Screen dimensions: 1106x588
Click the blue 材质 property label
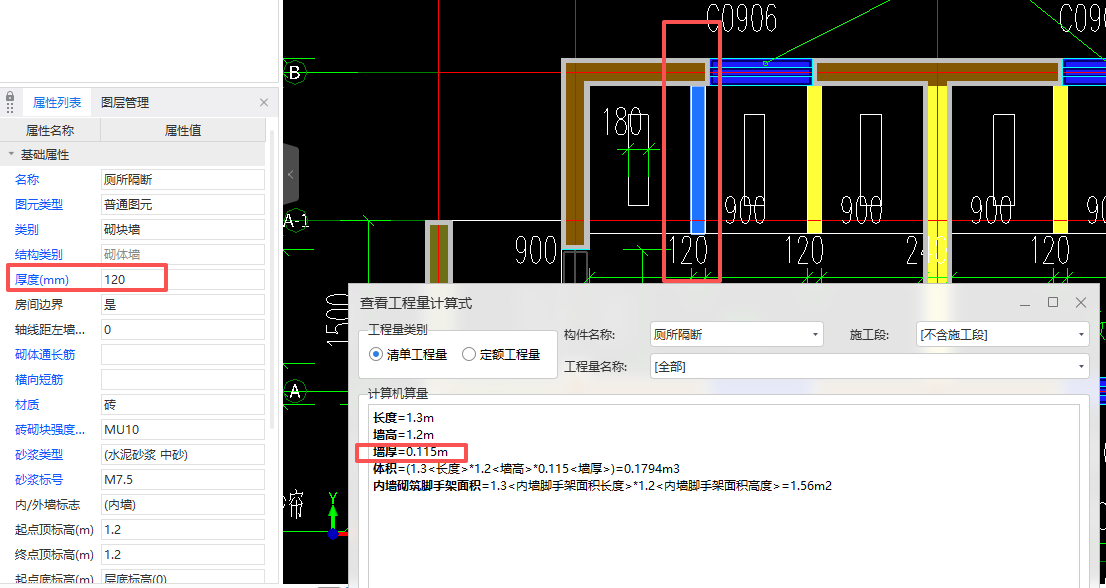(x=26, y=404)
